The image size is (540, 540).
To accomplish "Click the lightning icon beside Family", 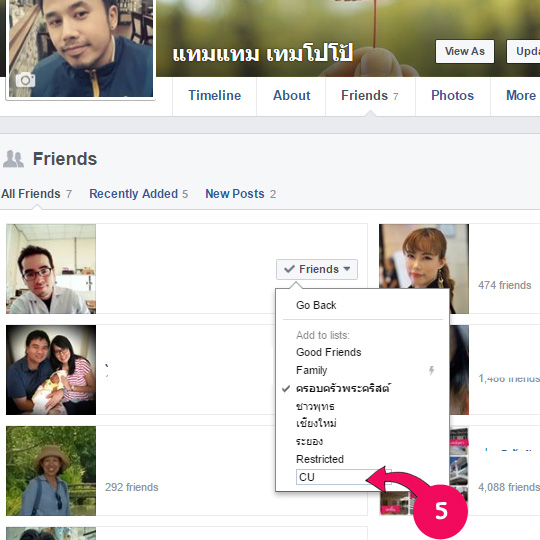I will point(431,371).
